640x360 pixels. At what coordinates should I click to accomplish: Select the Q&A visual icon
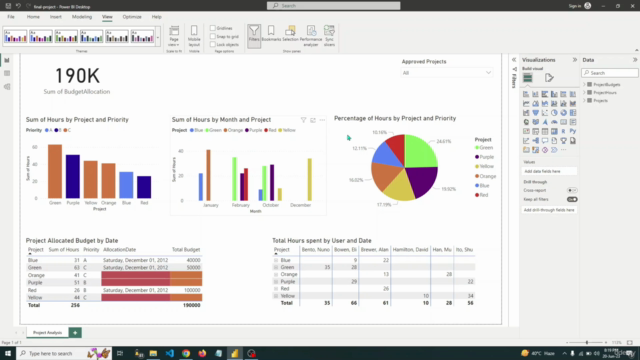544,141
